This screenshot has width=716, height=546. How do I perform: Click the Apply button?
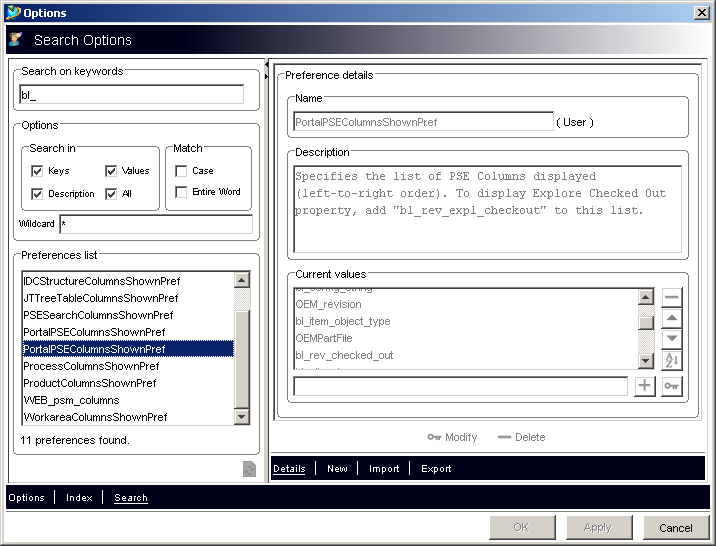[x=599, y=528]
